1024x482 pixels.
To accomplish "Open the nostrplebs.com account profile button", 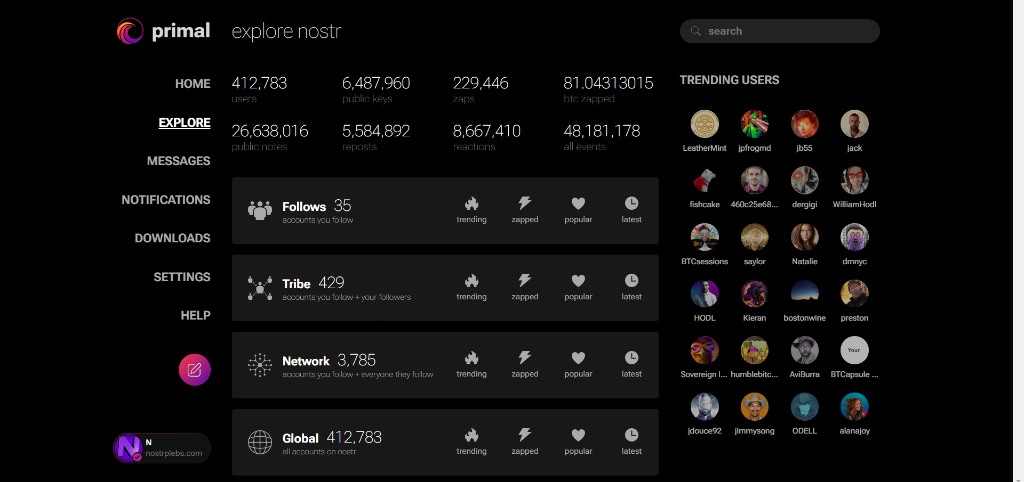I will coord(162,448).
